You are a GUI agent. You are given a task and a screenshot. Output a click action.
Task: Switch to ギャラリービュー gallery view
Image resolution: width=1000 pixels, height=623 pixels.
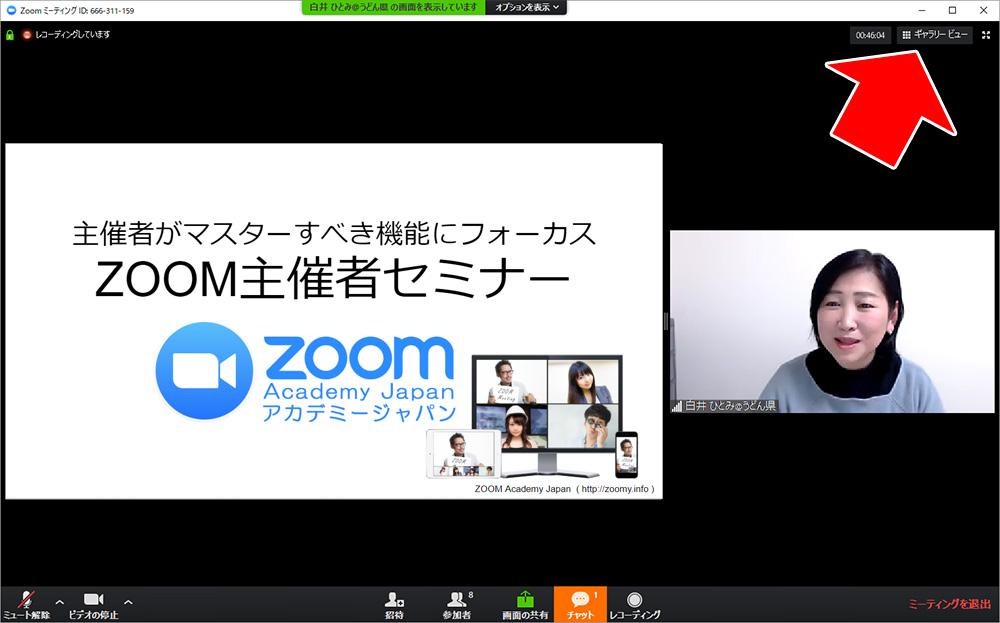pos(935,35)
